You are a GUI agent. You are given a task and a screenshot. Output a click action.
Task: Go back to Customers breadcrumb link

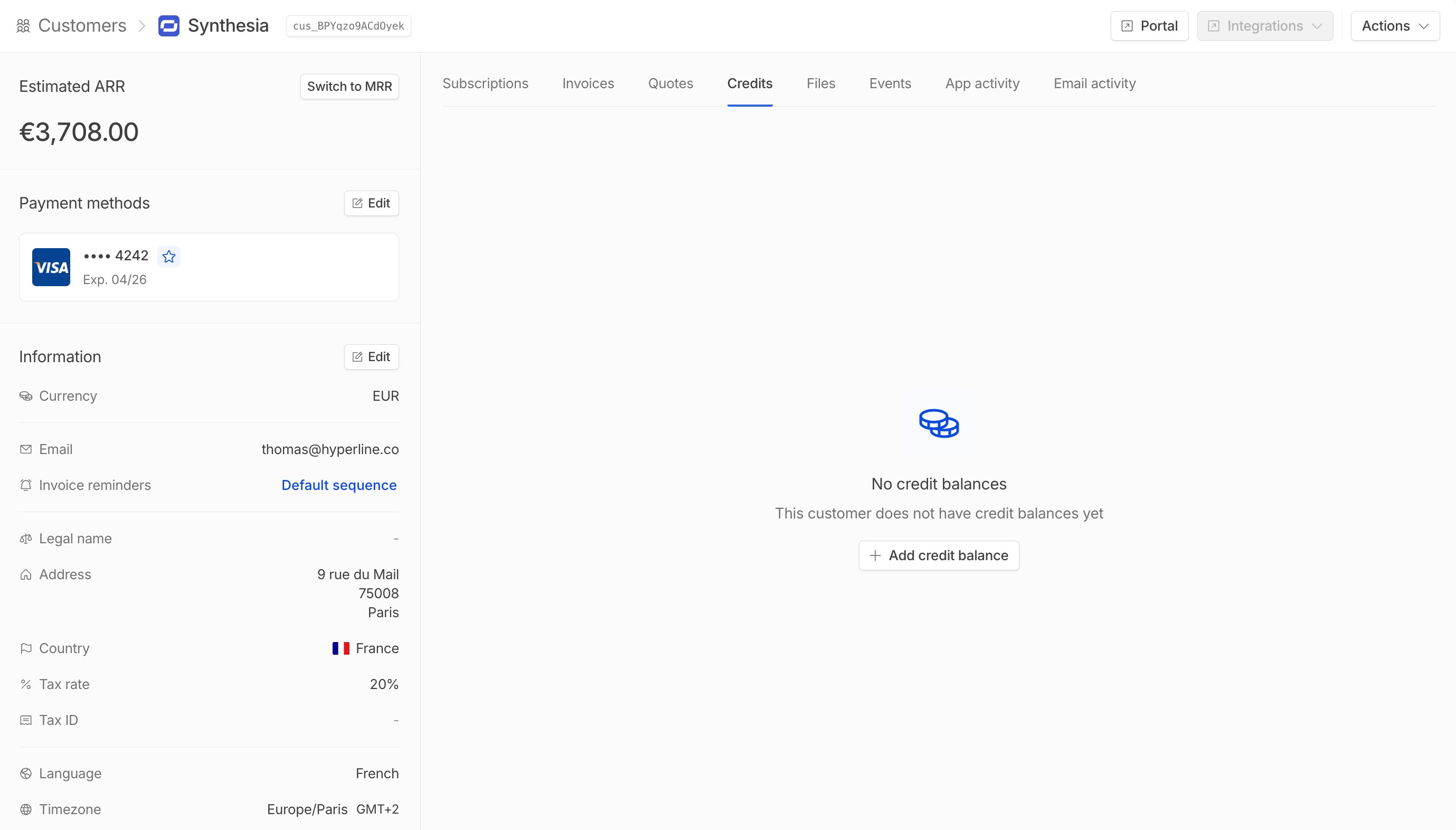pyautogui.click(x=82, y=26)
